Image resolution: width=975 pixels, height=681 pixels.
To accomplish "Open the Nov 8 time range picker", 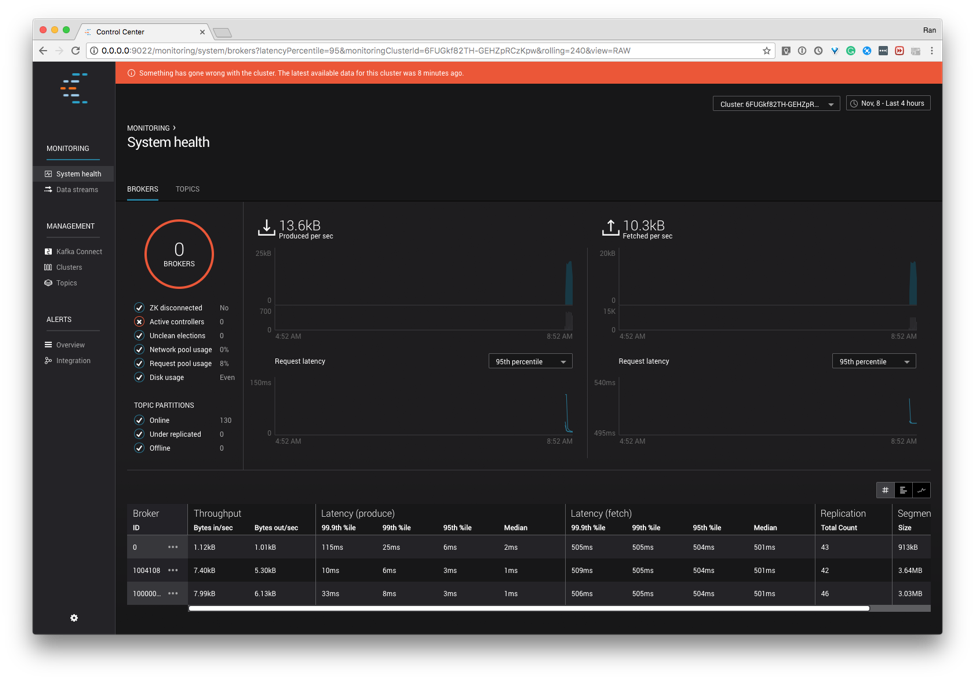I will click(x=888, y=103).
